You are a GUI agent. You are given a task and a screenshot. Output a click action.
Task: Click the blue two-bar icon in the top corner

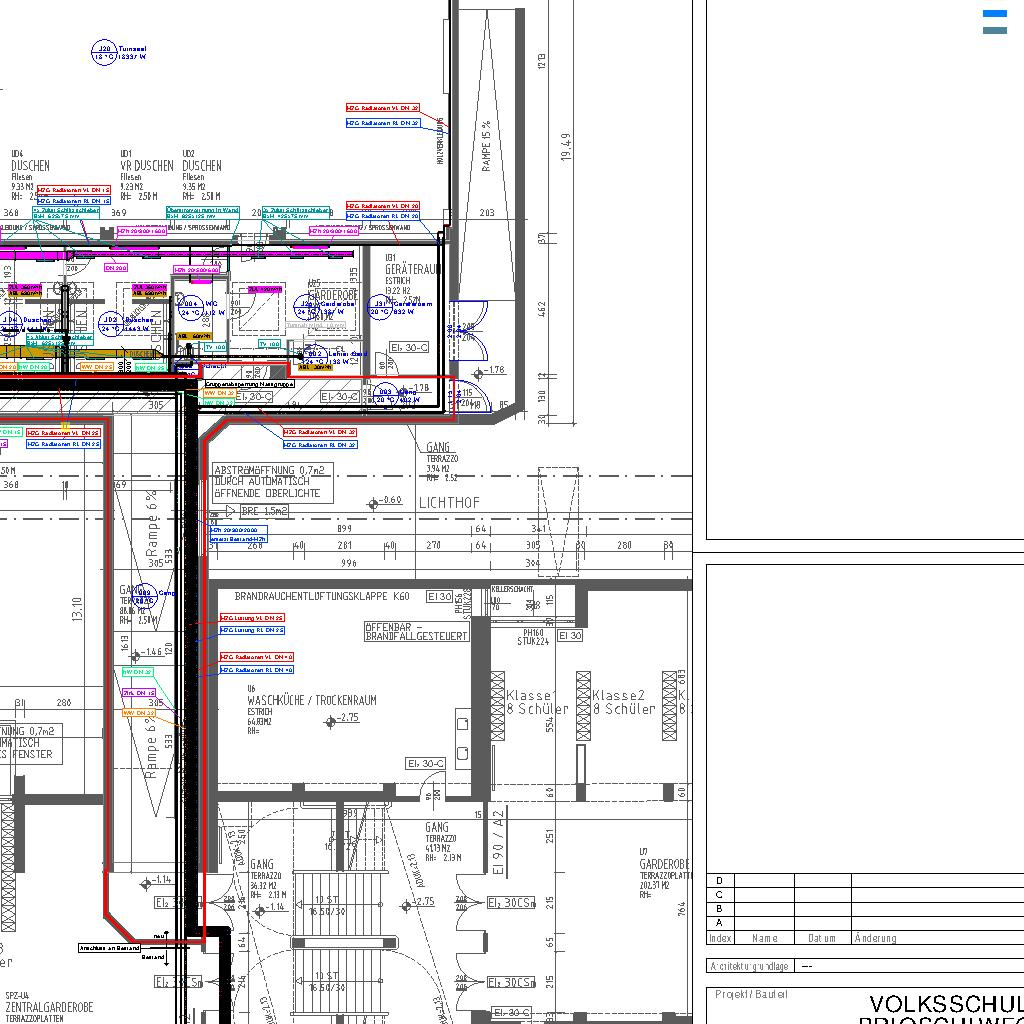(995, 22)
